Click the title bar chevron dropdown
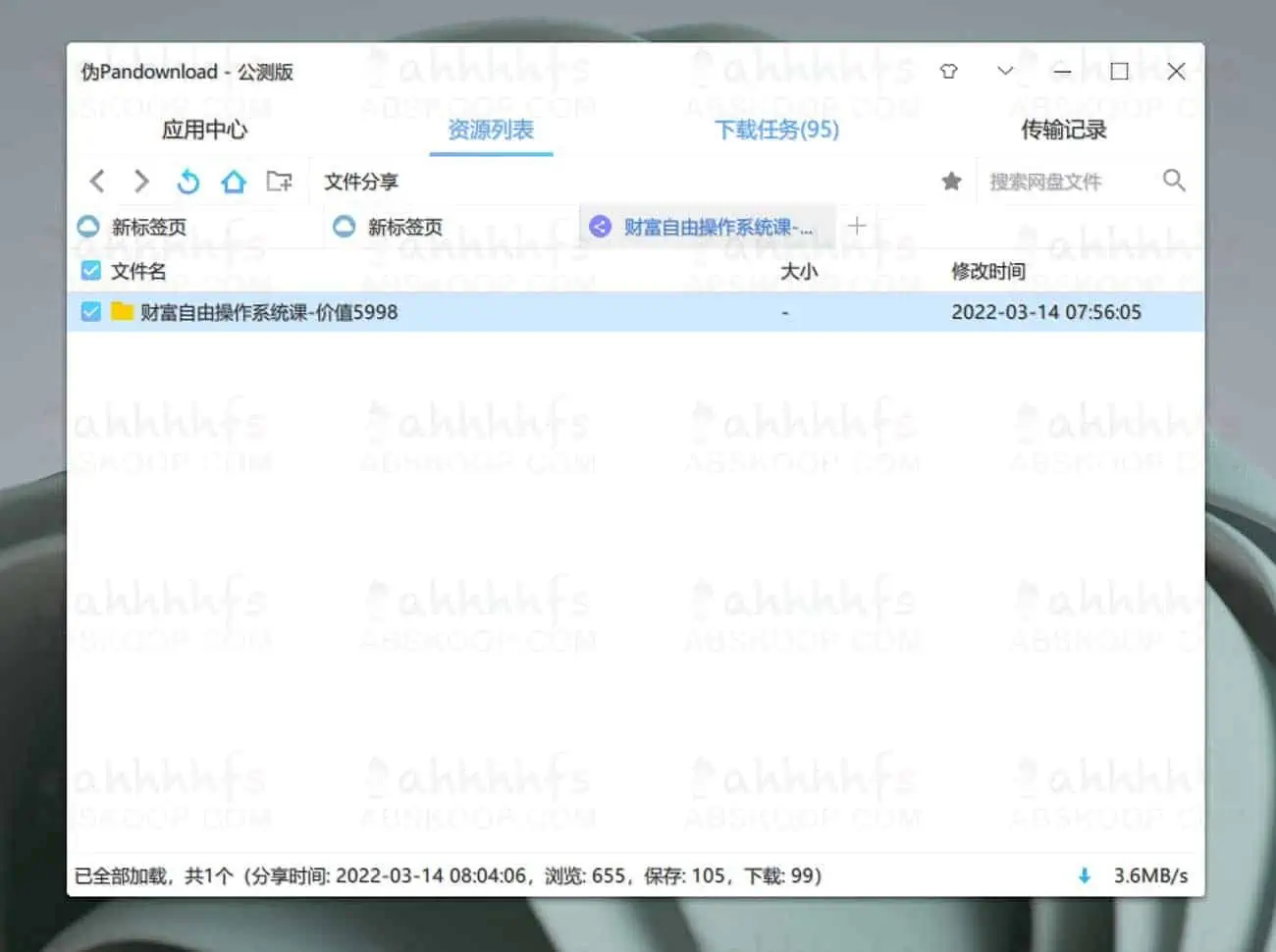This screenshot has height=952, width=1276. 1004,71
